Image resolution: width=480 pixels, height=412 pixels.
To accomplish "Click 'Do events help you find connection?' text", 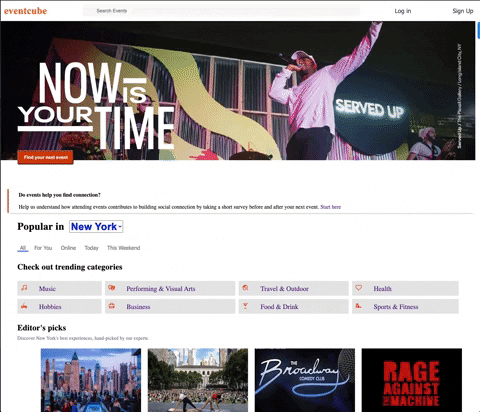I will tap(59, 195).
